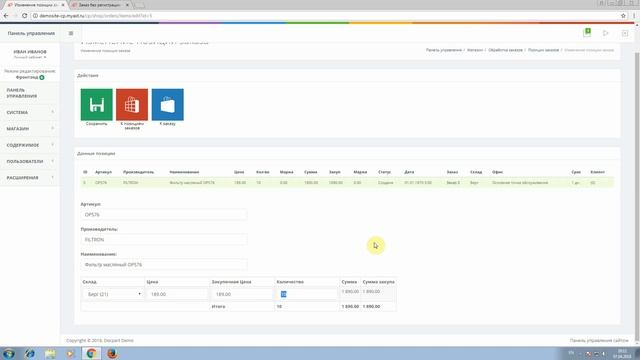Expand the Расширения sidebar section
640x360 pixels.
pos(30,178)
